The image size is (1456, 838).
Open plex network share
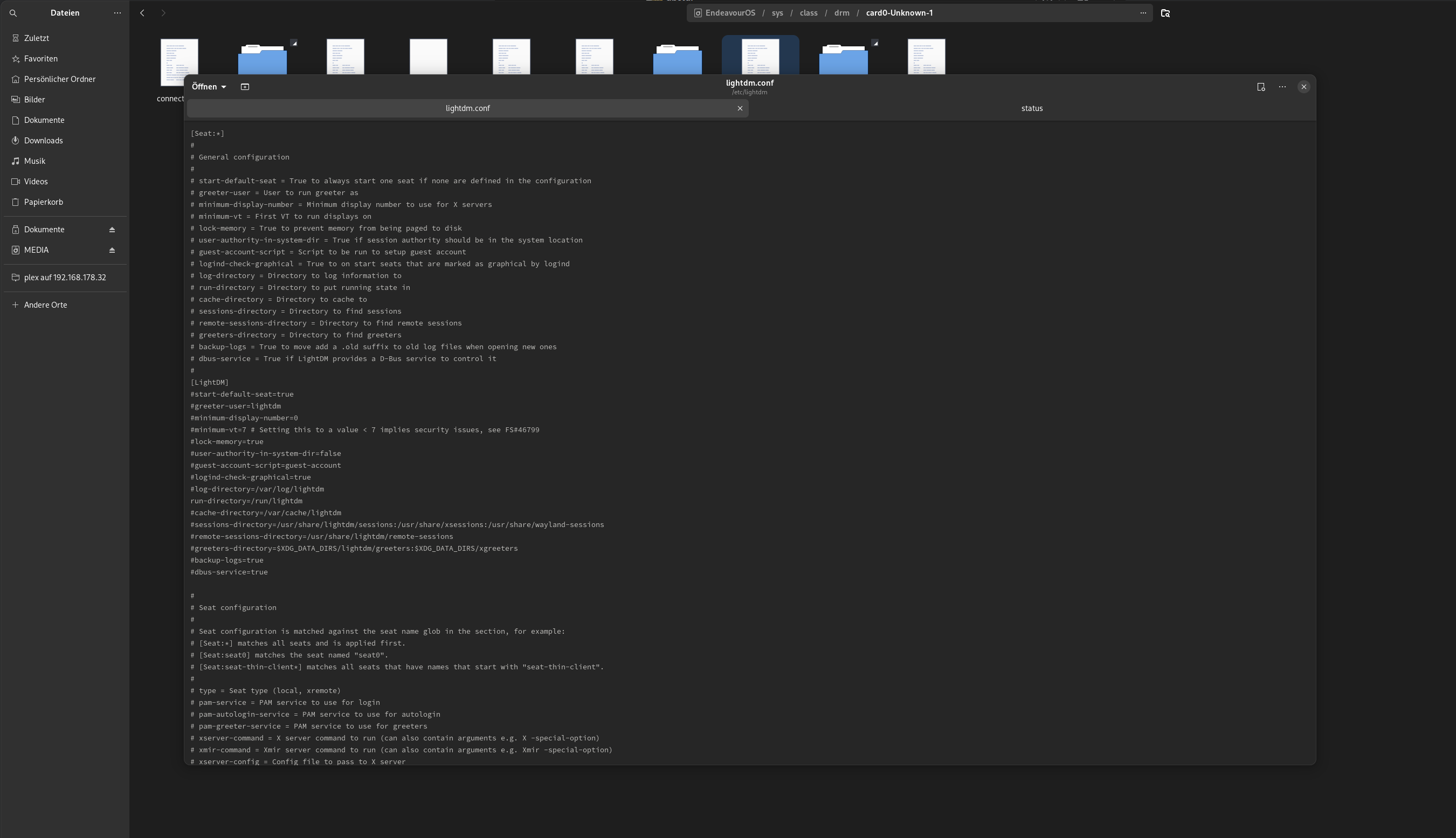[x=65, y=278]
